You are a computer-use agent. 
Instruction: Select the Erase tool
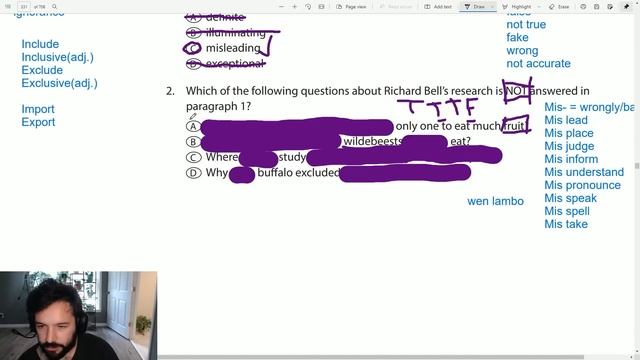point(559,7)
